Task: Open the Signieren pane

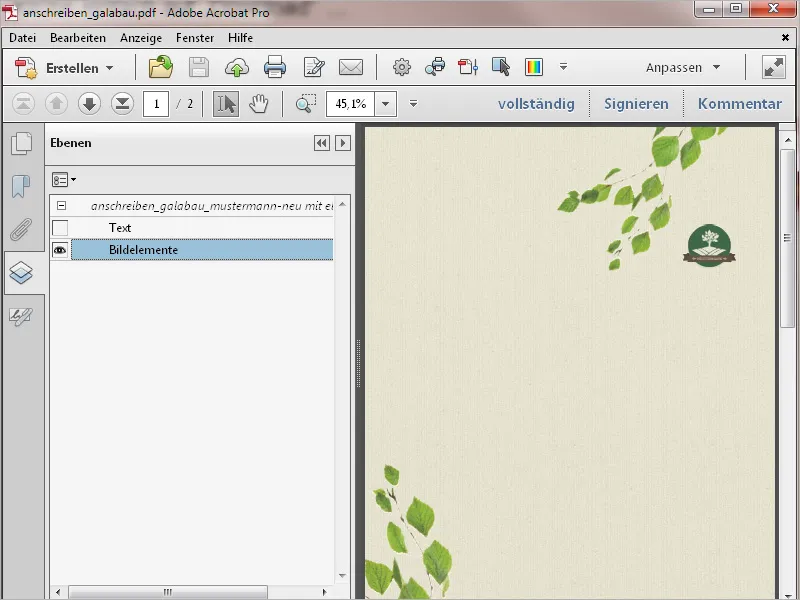Action: pos(636,104)
